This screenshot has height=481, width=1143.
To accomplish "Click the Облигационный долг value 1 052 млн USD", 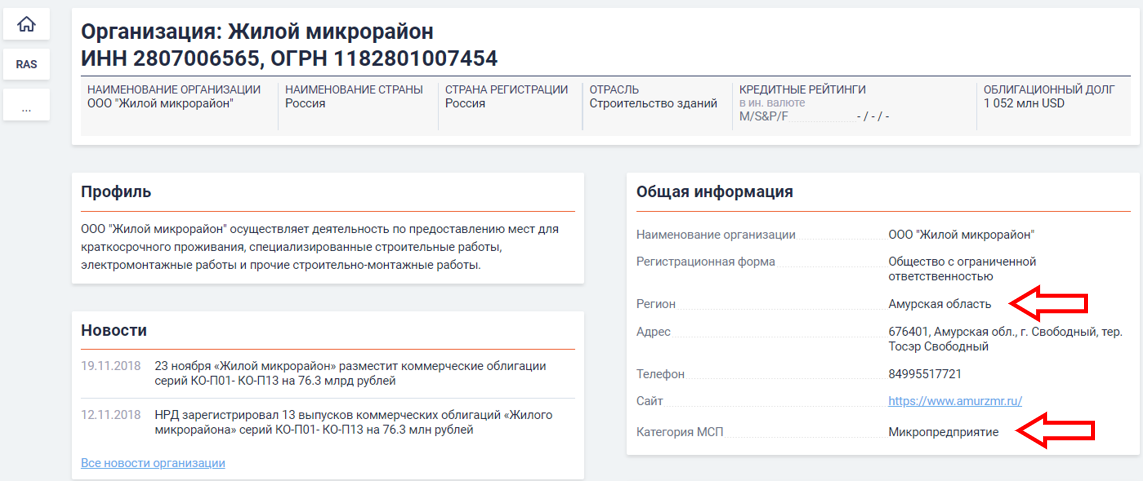I will click(x=1024, y=103).
